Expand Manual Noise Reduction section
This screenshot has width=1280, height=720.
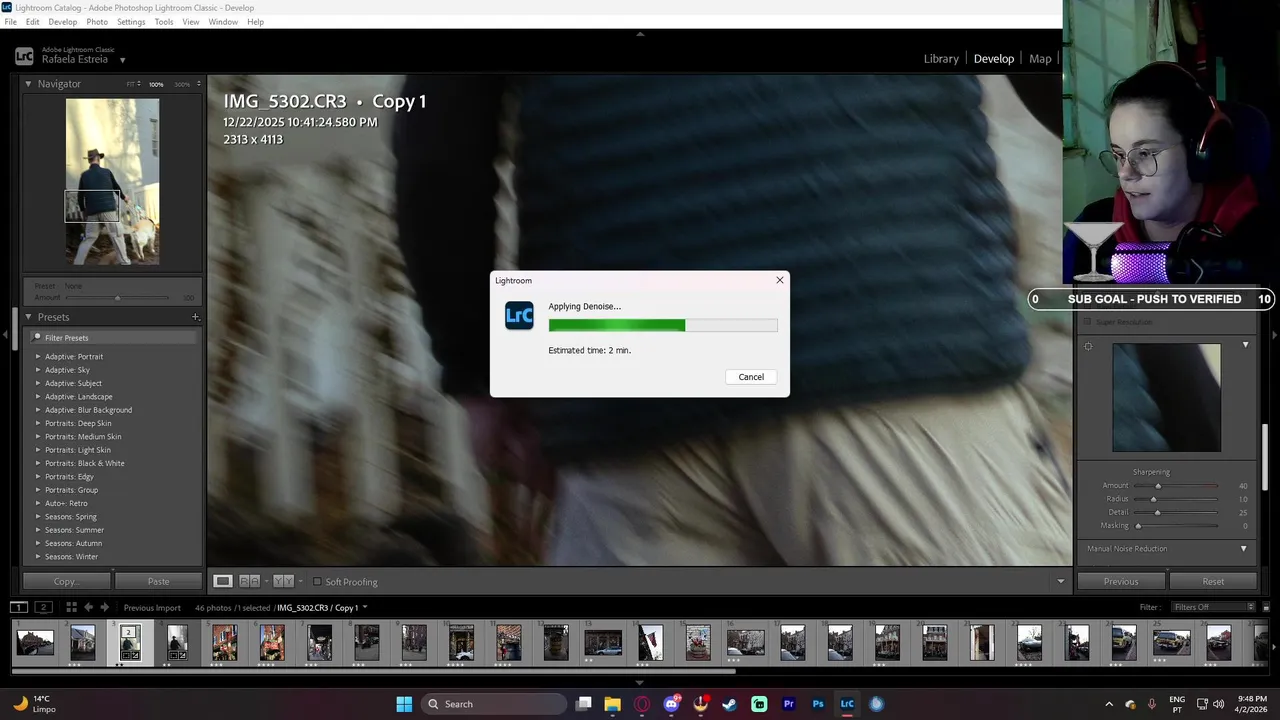[1244, 549]
